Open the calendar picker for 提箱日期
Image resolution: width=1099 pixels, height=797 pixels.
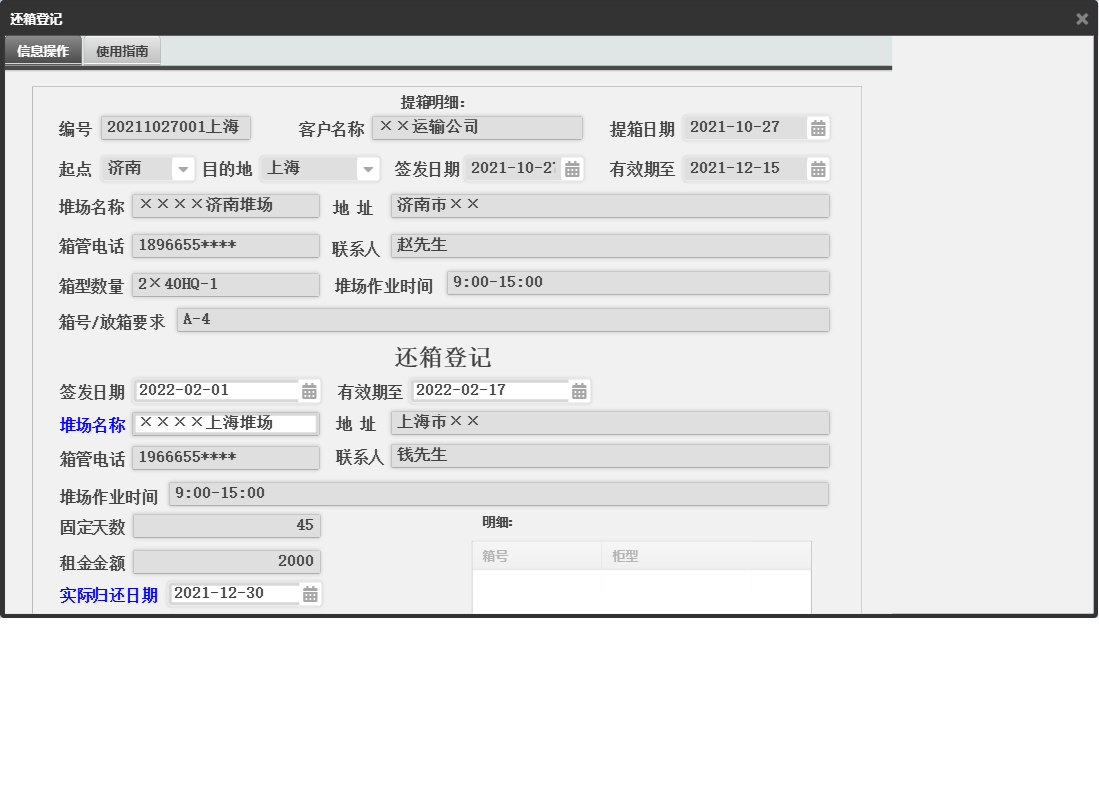[819, 127]
